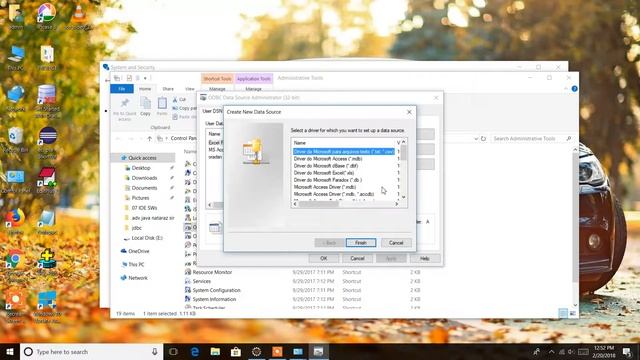Select System Configuration shortcut
This screenshot has height=360, width=640.
pos(216,290)
